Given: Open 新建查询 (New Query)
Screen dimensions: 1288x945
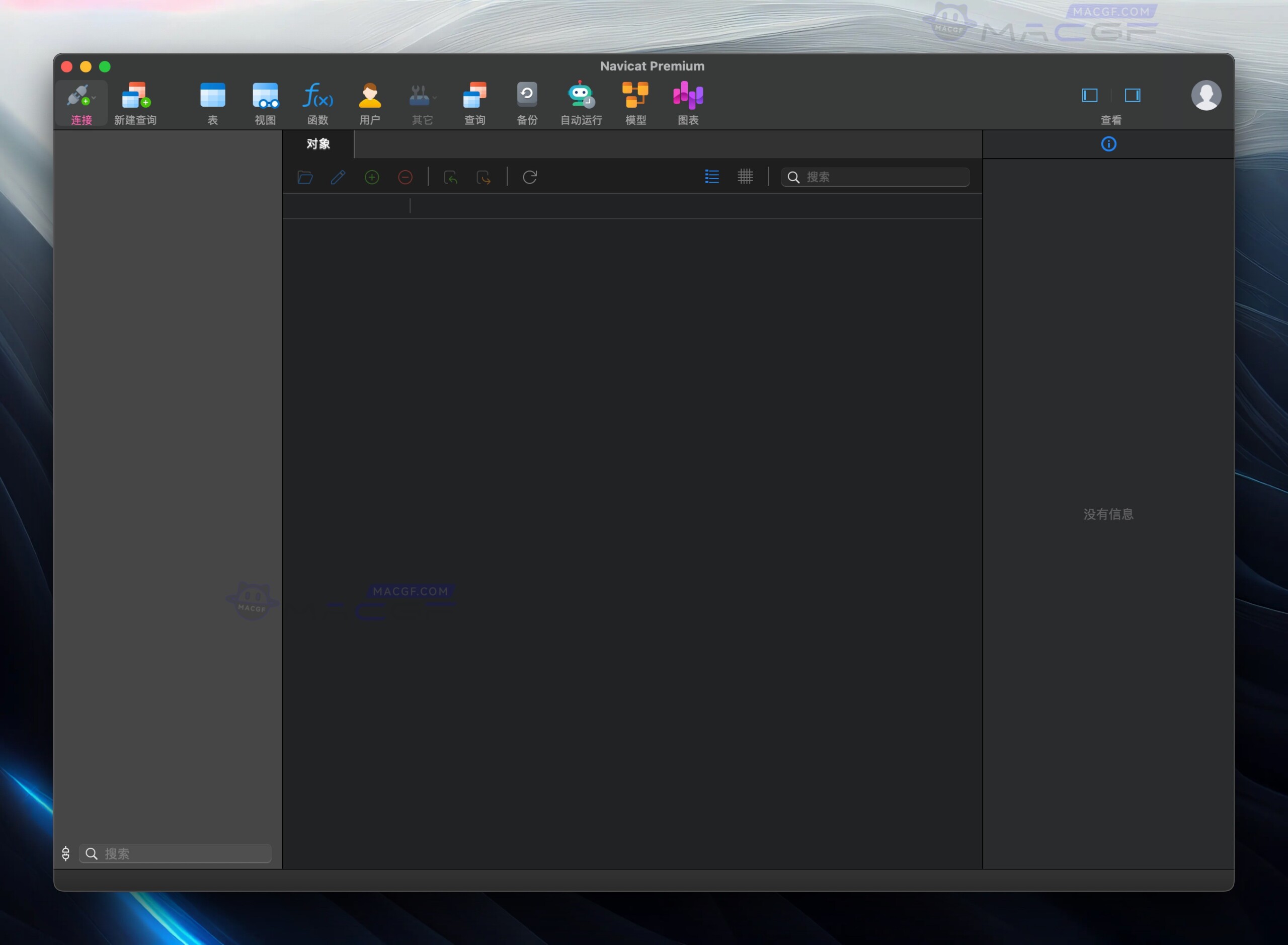Looking at the screenshot, I should [135, 96].
